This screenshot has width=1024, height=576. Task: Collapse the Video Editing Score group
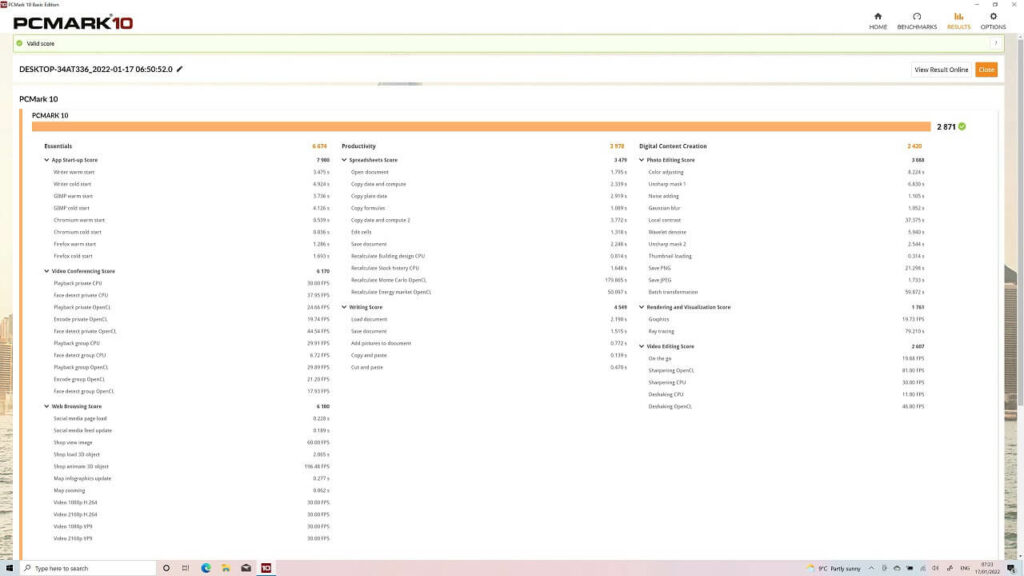click(641, 346)
